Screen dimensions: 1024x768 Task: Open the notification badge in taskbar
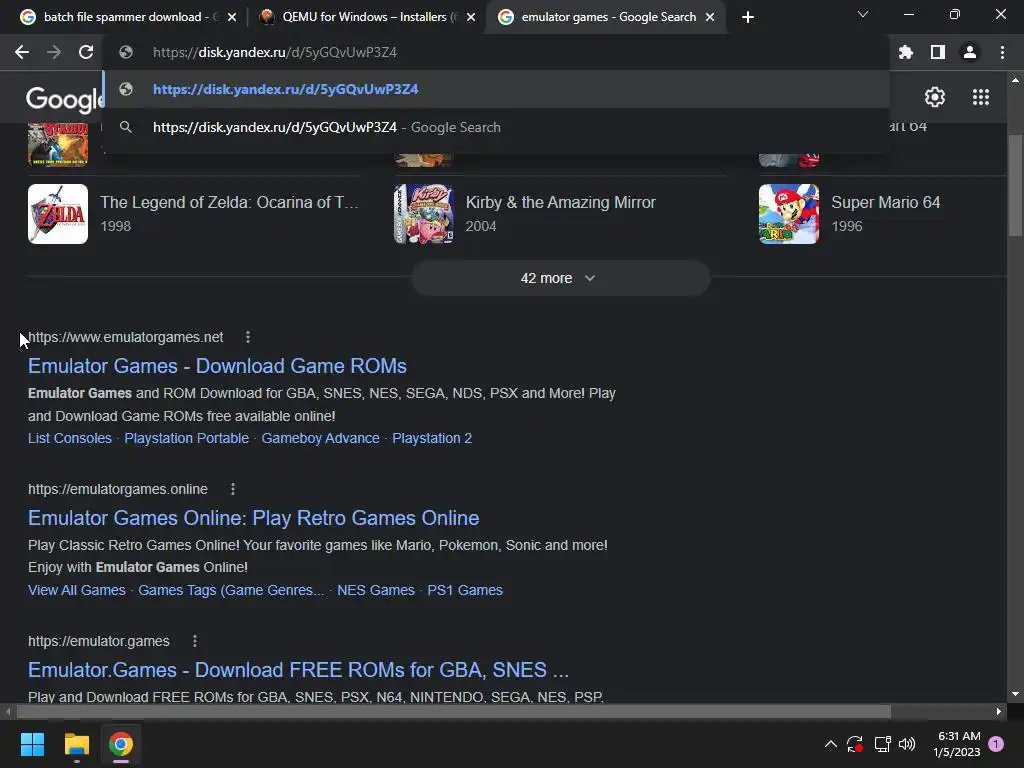point(996,744)
